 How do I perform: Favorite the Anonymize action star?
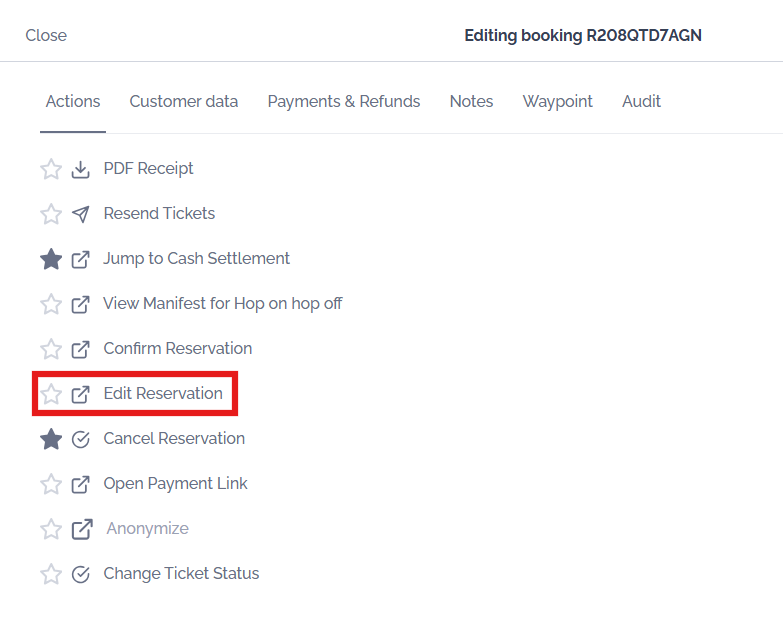tap(51, 529)
